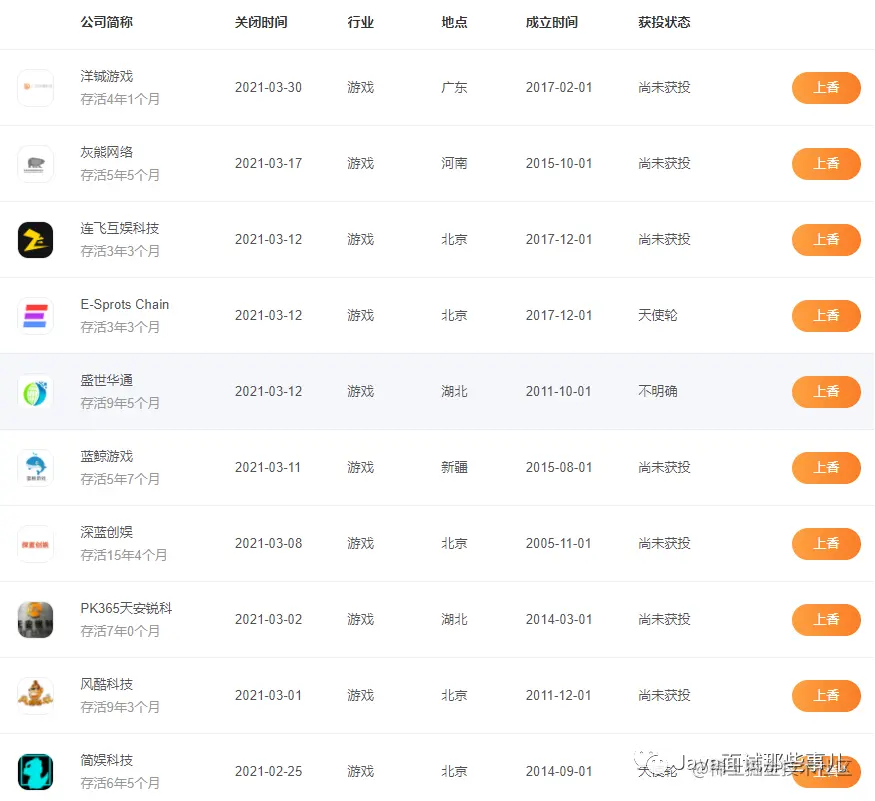Click 上香 for 洋铖游戏

tap(826, 88)
